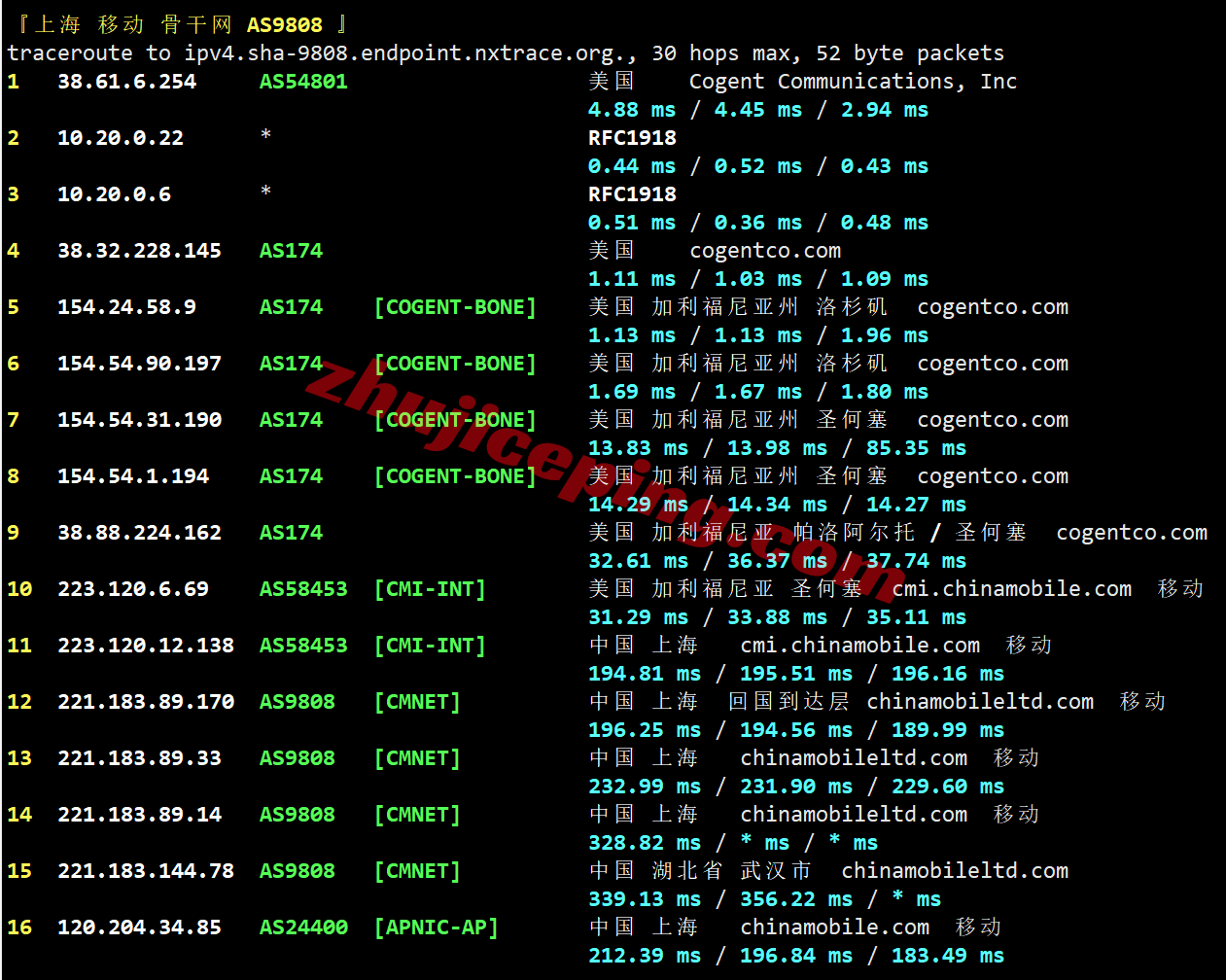Click cmi.chinamobile.com in the 223.120.12.138 row
The image size is (1226, 980).
pos(860,646)
